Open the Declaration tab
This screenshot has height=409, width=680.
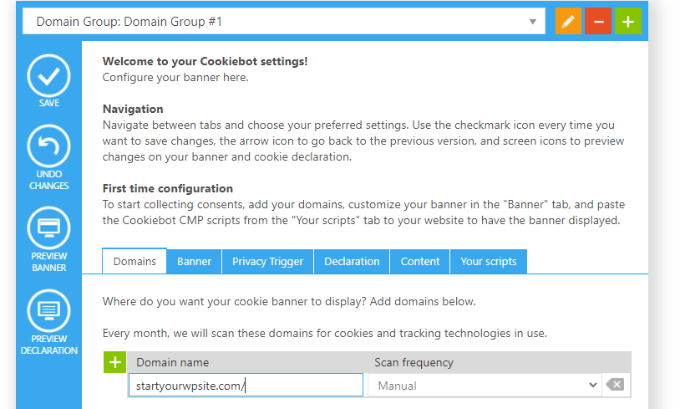click(352, 261)
